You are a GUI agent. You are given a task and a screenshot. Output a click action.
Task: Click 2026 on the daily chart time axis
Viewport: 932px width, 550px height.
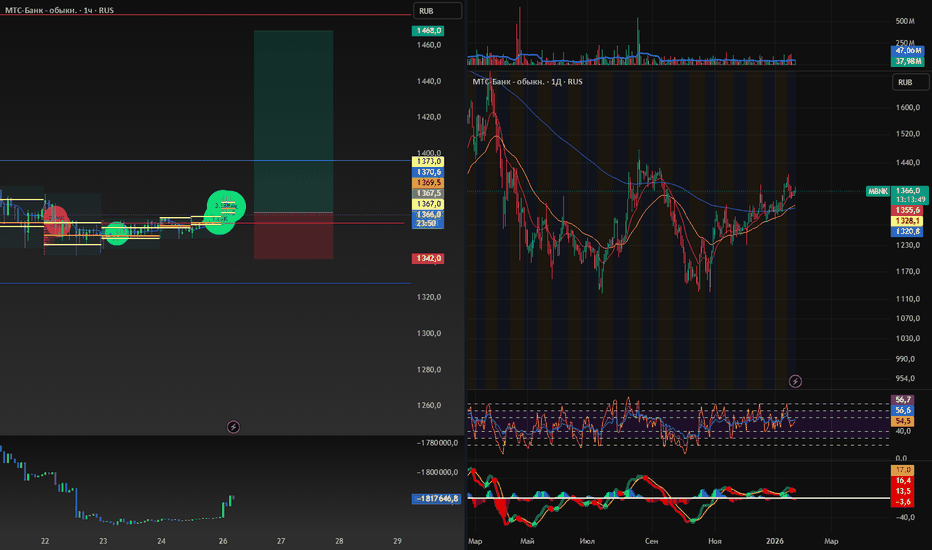[772, 541]
